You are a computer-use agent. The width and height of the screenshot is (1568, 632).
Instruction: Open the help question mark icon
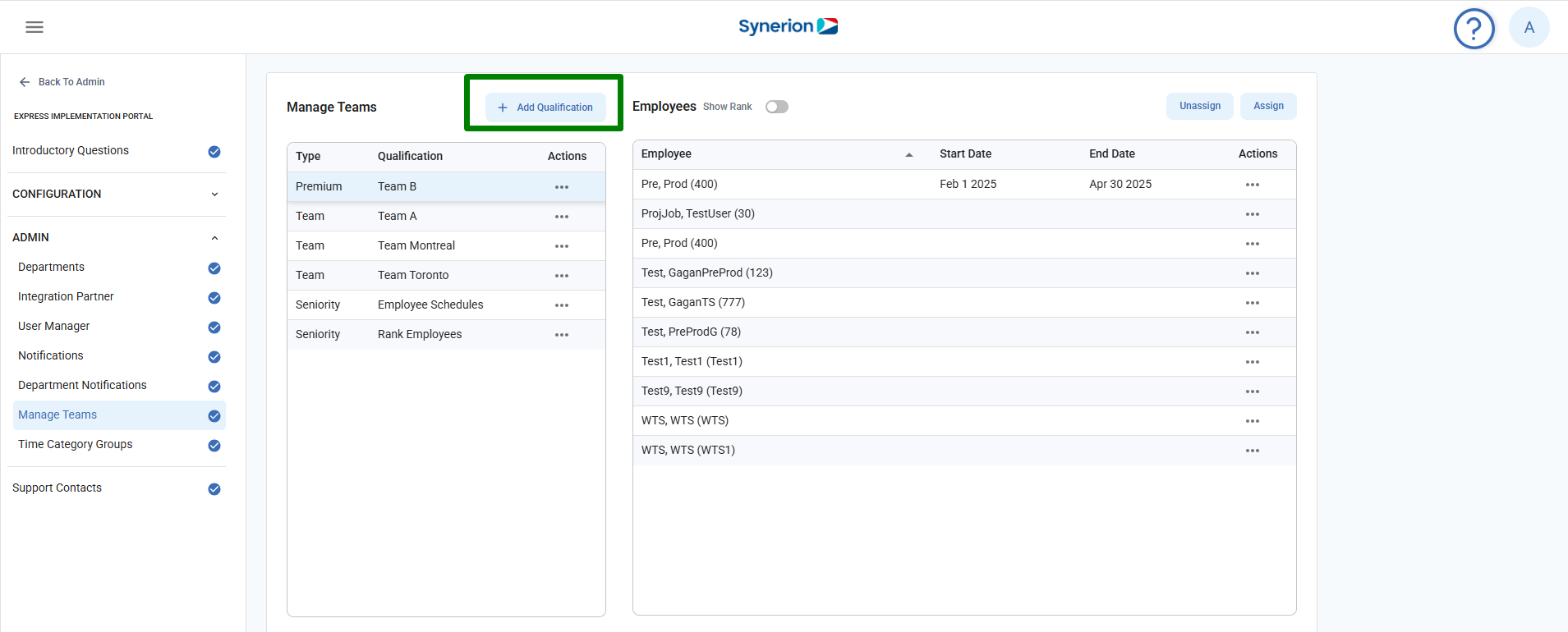pos(1474,29)
